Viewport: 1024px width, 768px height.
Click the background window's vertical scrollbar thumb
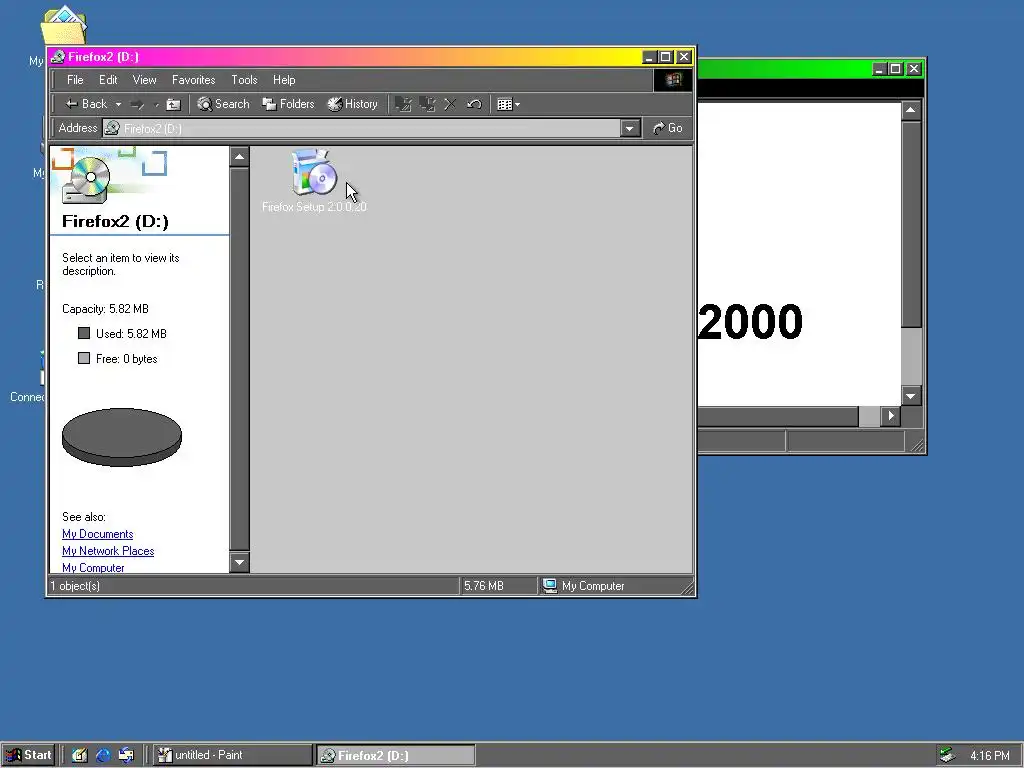click(x=911, y=224)
